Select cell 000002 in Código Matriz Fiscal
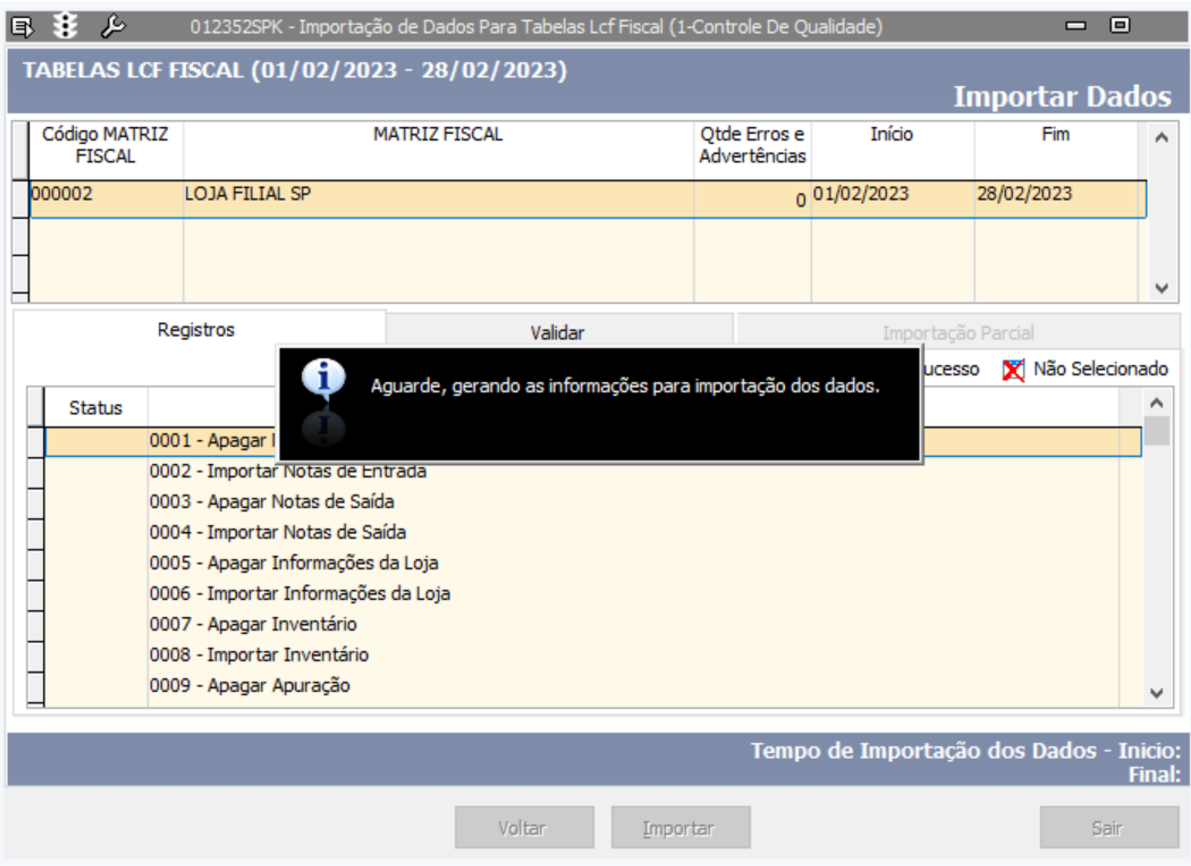1191x866 pixels. click(x=106, y=198)
